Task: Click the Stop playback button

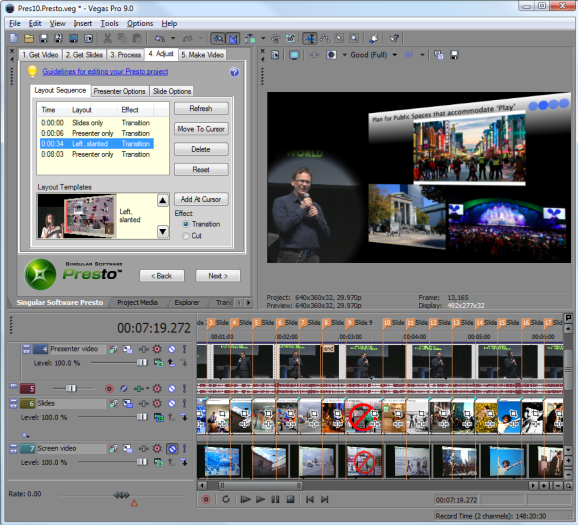Action: tap(290, 500)
